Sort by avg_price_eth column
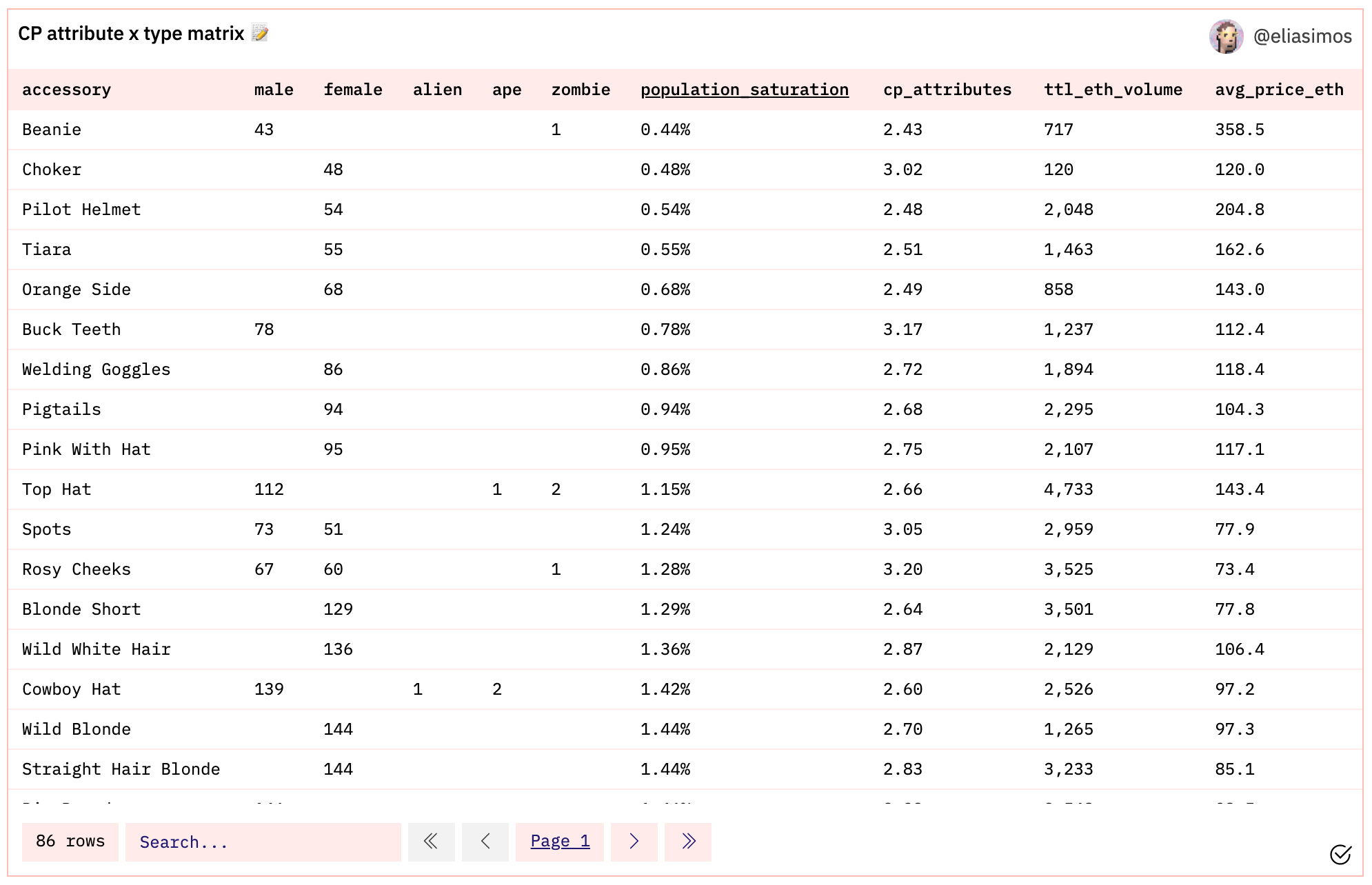Screen dimensions: 1372x885 point(1278,90)
